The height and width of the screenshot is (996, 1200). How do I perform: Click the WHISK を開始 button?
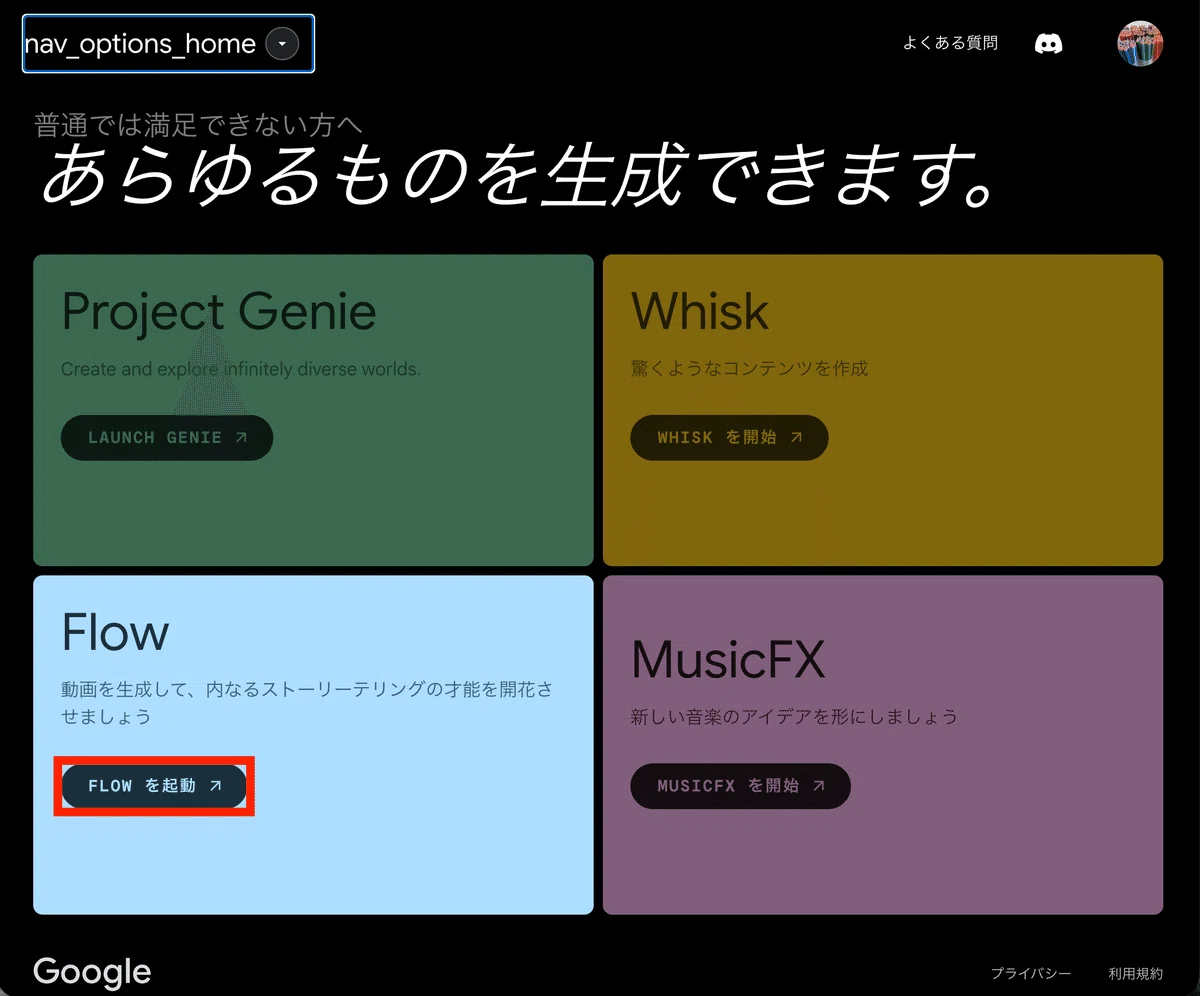[729, 438]
